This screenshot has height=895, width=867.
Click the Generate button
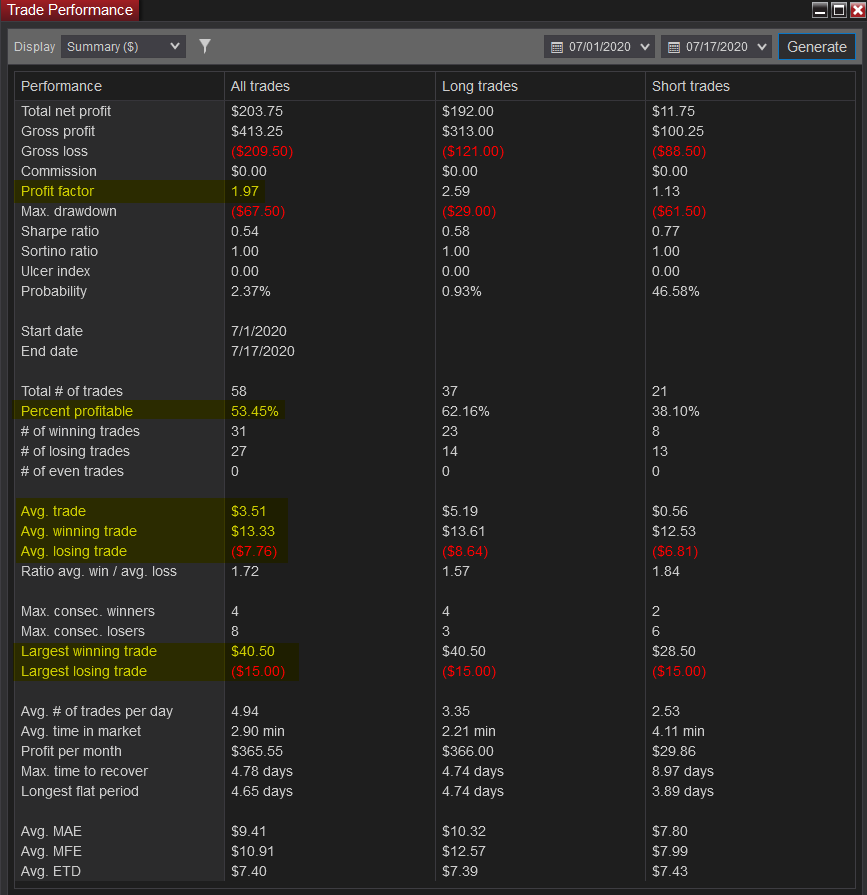click(817, 47)
